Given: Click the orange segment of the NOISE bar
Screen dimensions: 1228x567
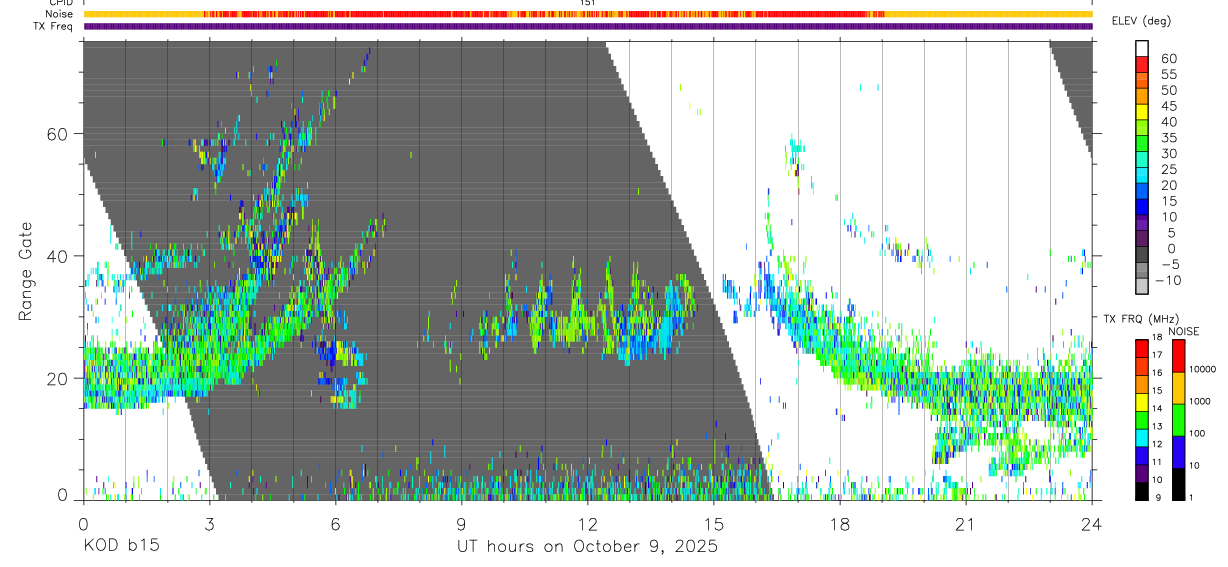Looking at the screenshot, I should pos(1179,387).
